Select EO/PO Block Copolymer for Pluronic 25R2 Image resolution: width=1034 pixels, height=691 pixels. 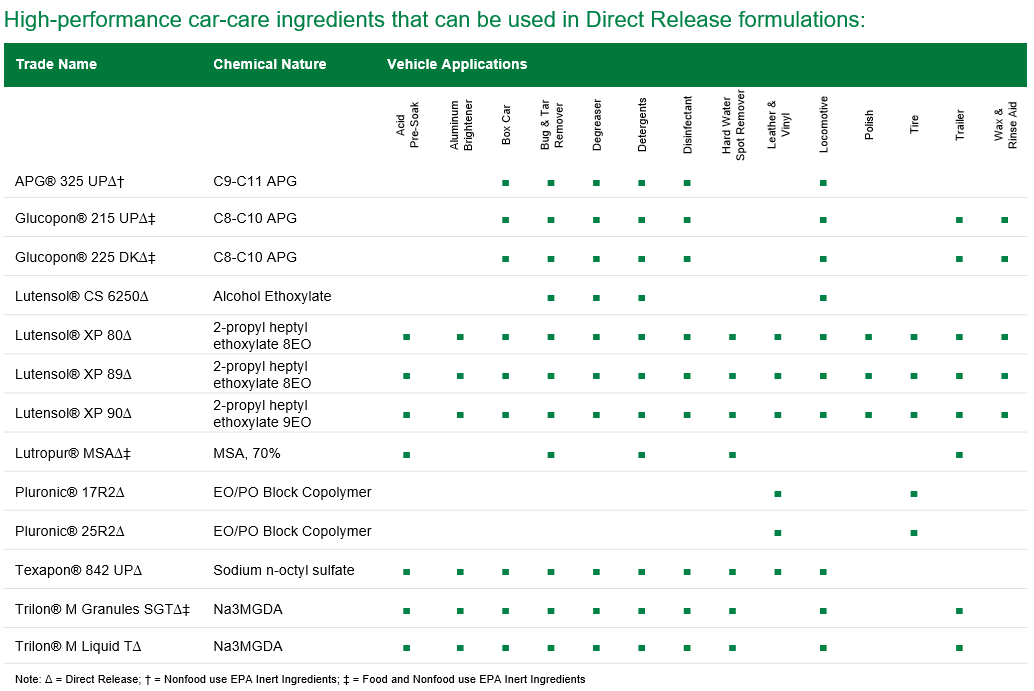(x=292, y=531)
